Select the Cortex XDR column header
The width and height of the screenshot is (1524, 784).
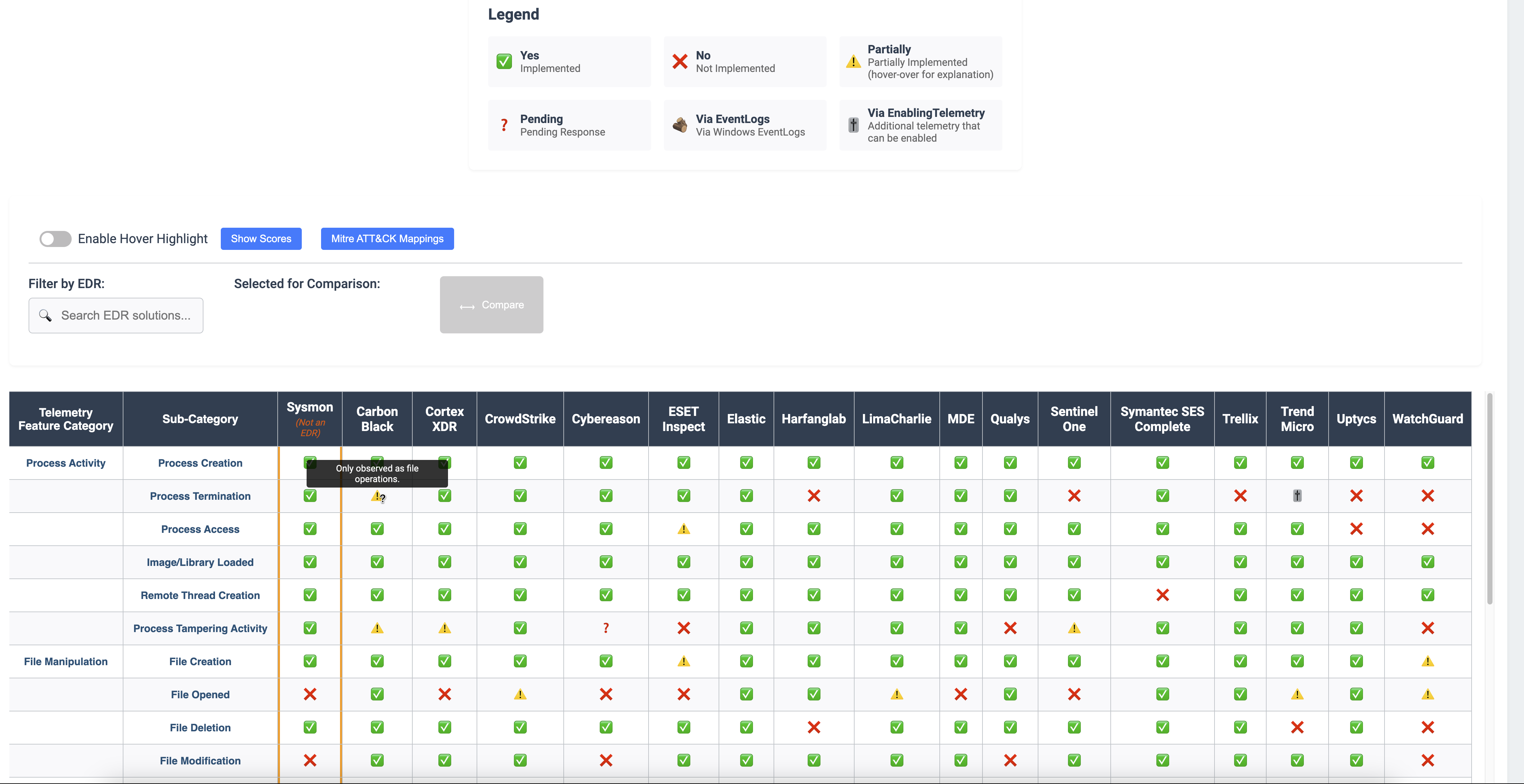point(444,418)
